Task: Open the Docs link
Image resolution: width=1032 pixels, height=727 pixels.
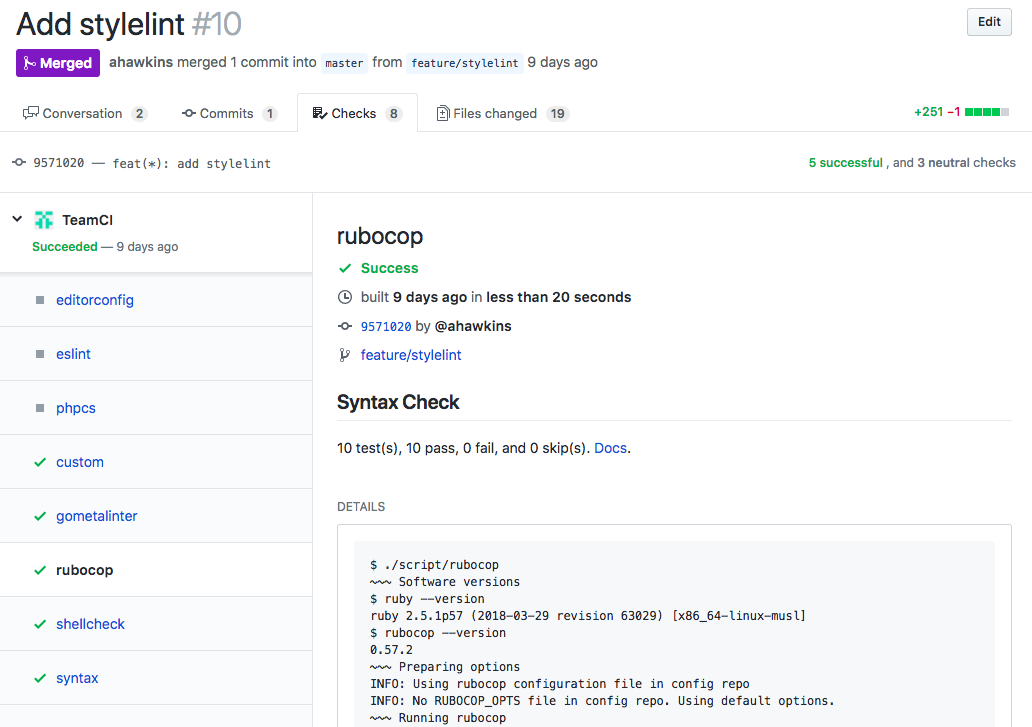Action: point(610,448)
